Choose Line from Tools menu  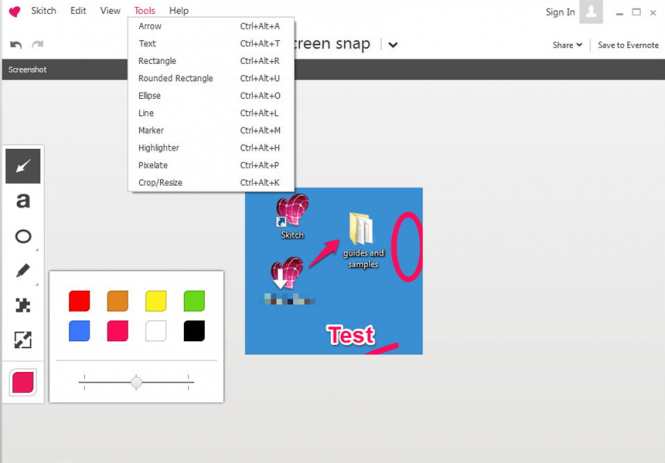[x=211, y=113]
